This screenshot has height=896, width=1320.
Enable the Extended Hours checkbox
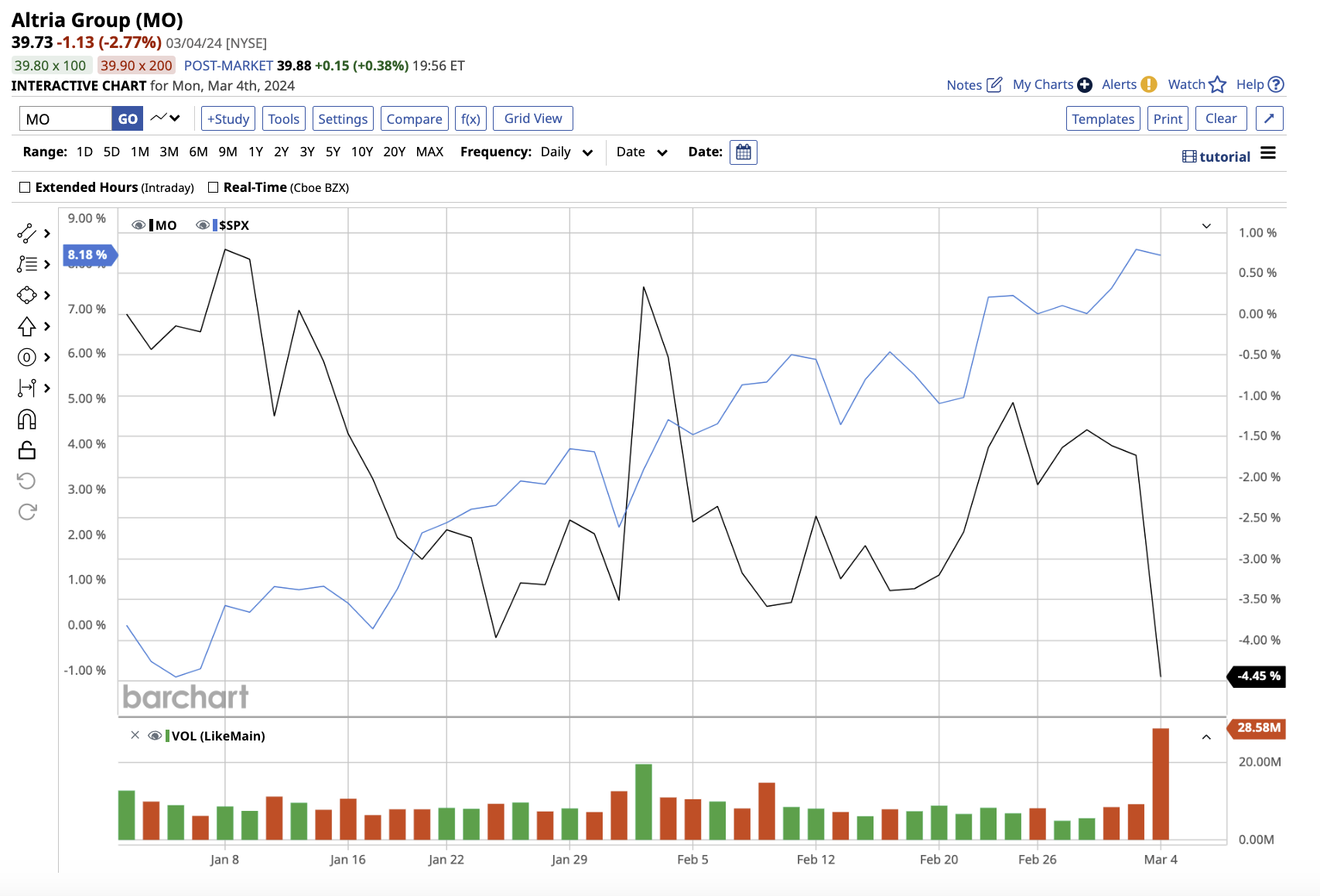point(25,187)
